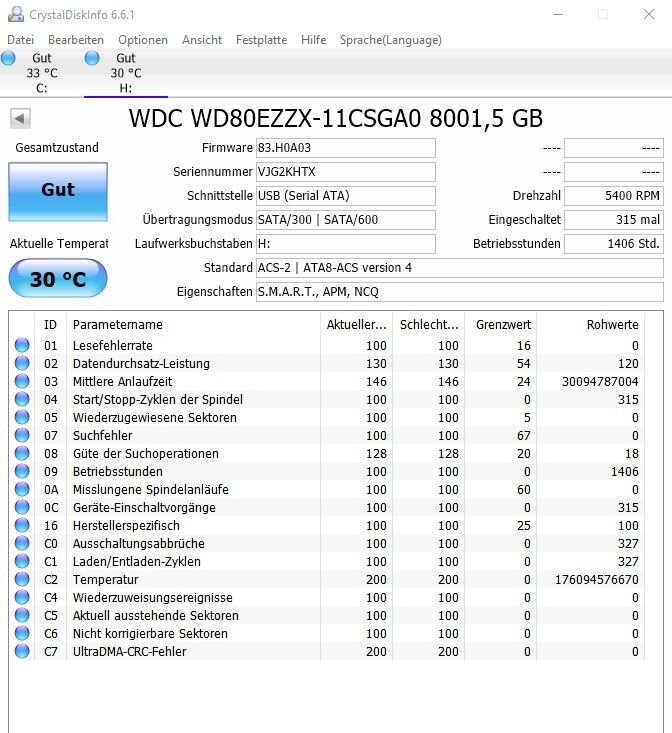The height and width of the screenshot is (733, 672).
Task: Click the Laufwerksbuchstaben field showing H:
Action: pyautogui.click(x=346, y=244)
